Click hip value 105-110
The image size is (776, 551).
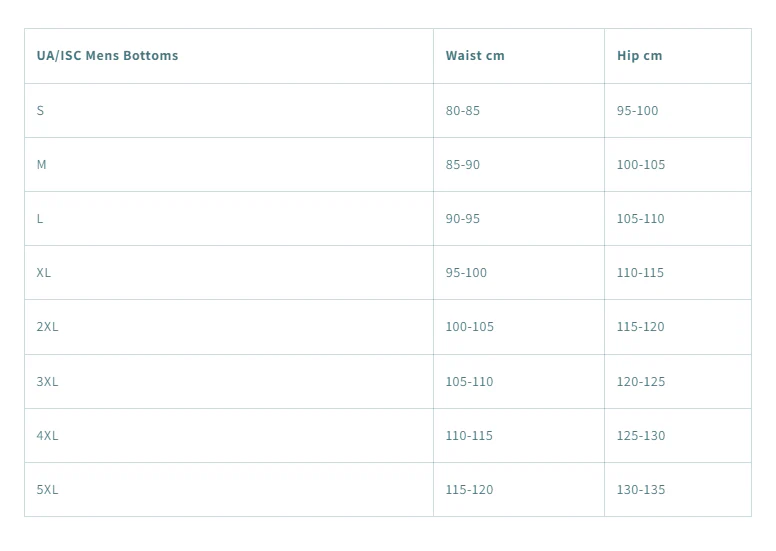(x=640, y=218)
